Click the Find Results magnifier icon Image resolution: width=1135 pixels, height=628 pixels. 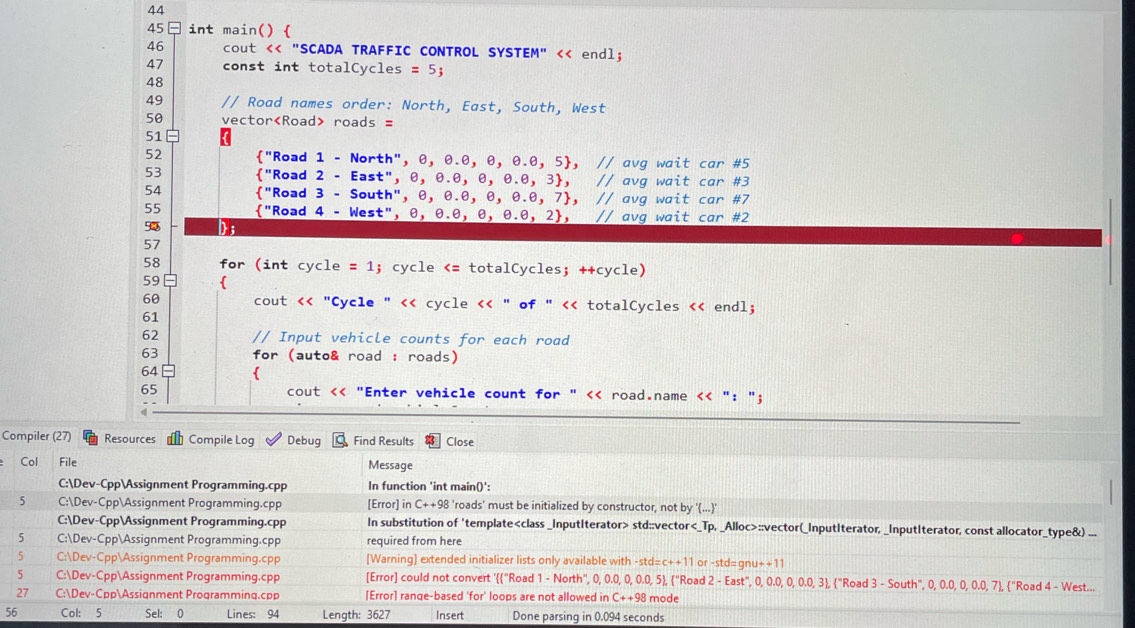pos(340,440)
